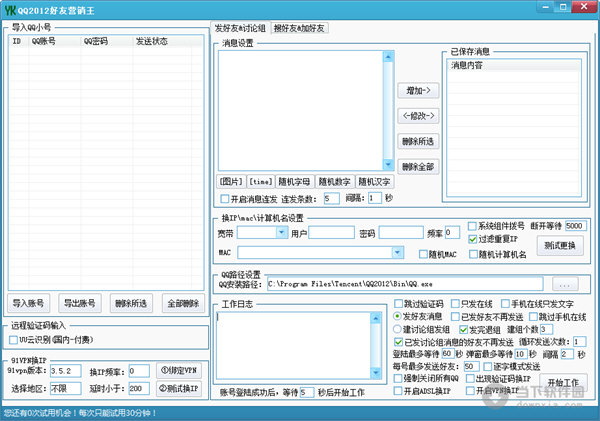Click the QQ安装路径 text field
600x421 pixels.
point(405,284)
